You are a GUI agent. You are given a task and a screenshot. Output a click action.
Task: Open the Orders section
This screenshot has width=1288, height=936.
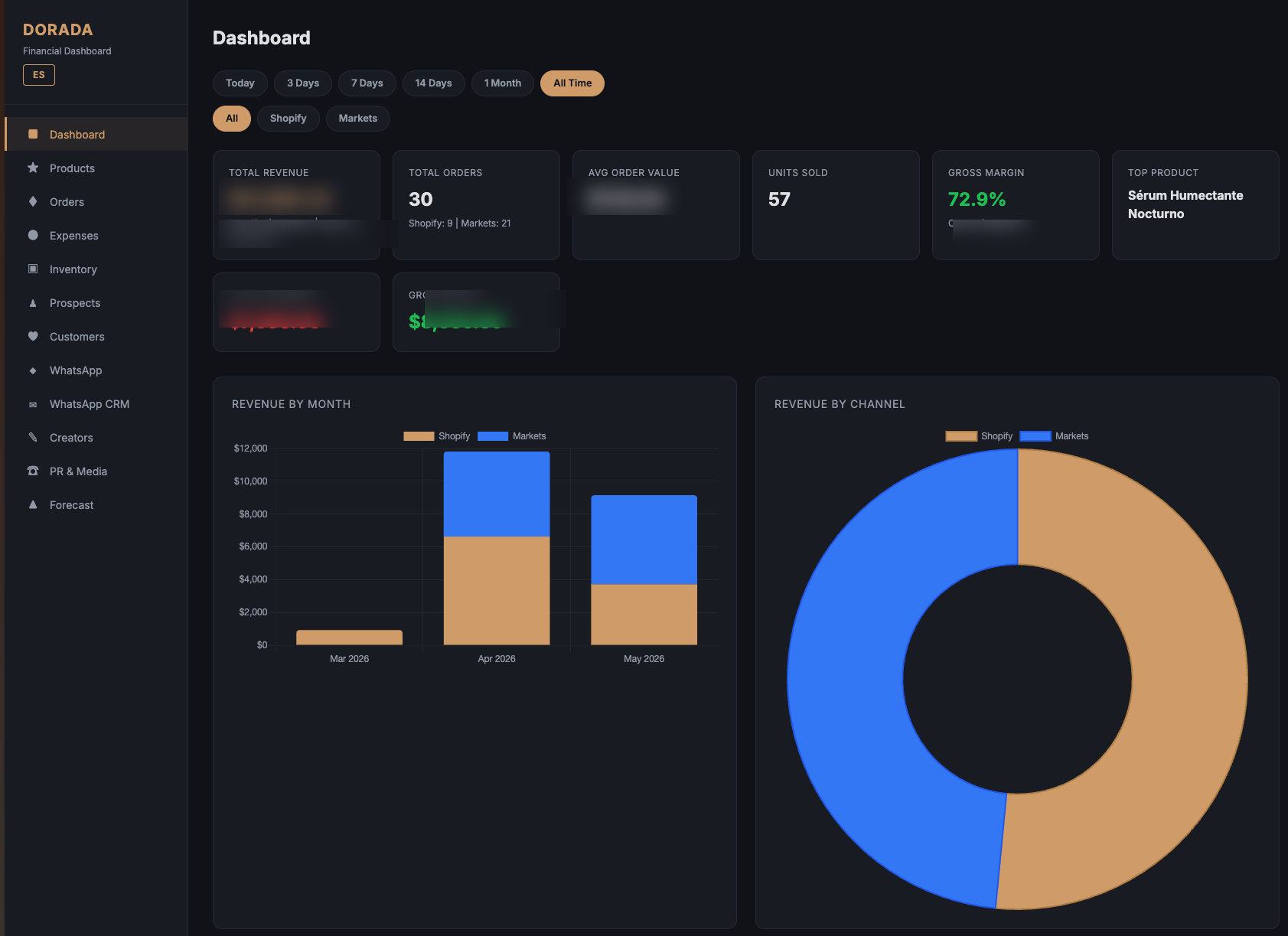(96, 202)
